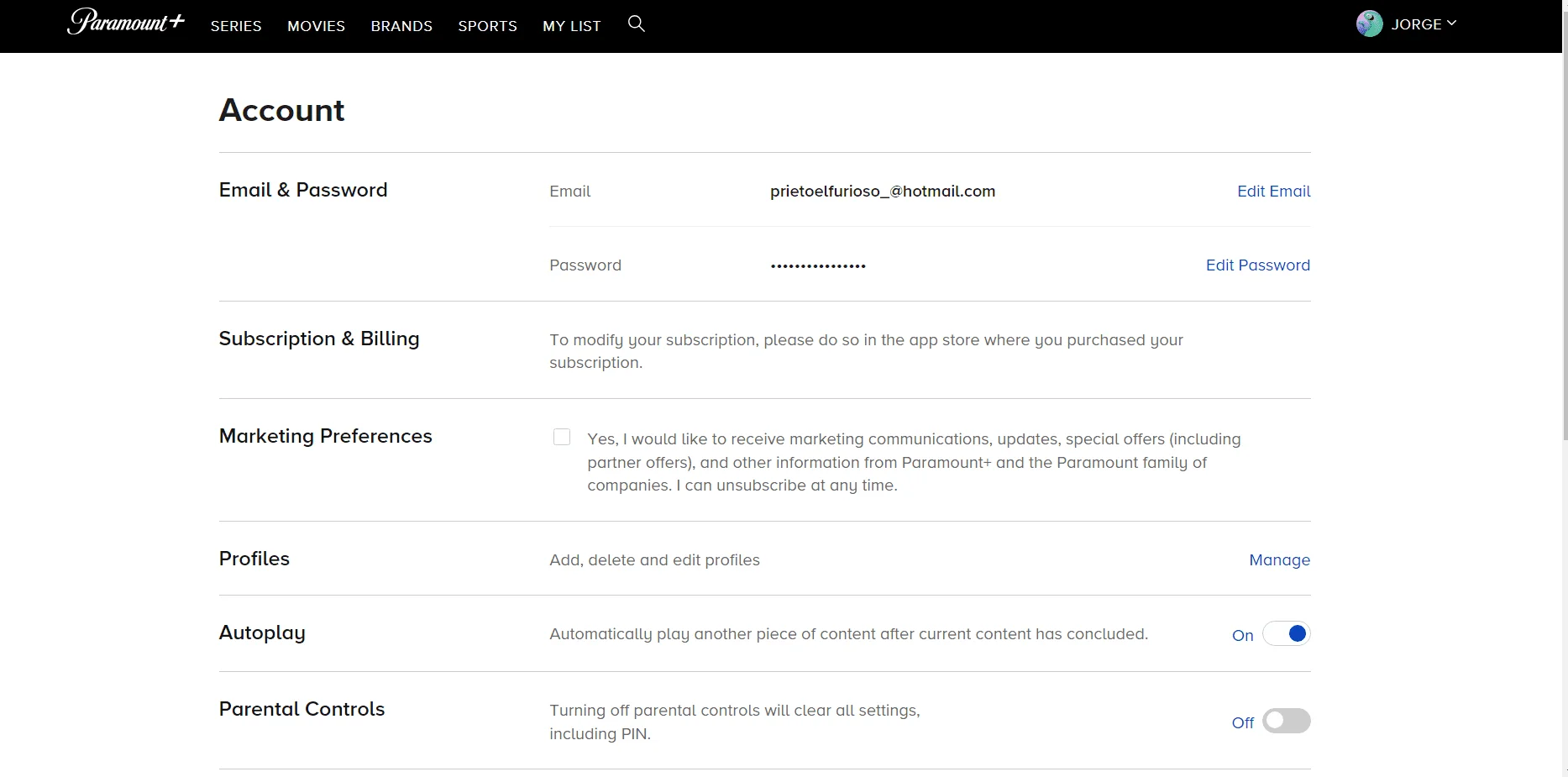
Task: Go to MOVIES section
Action: pos(316,26)
